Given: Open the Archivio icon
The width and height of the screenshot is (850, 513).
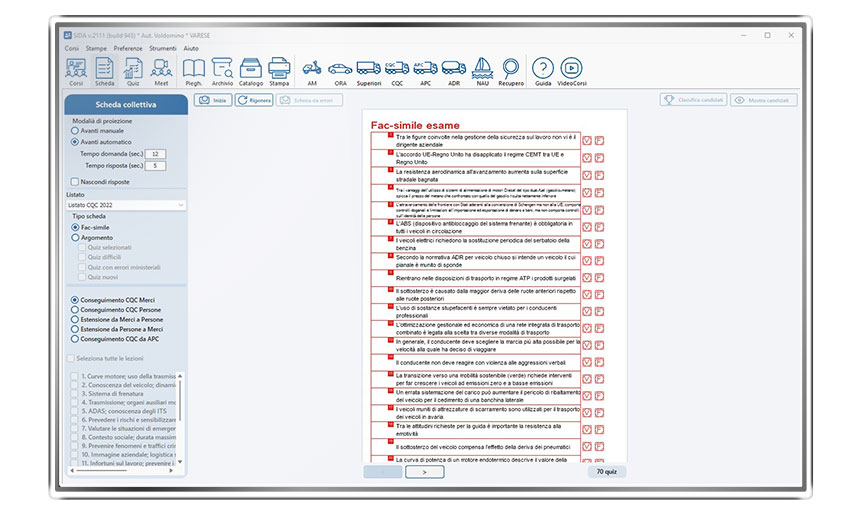Looking at the screenshot, I should point(222,70).
